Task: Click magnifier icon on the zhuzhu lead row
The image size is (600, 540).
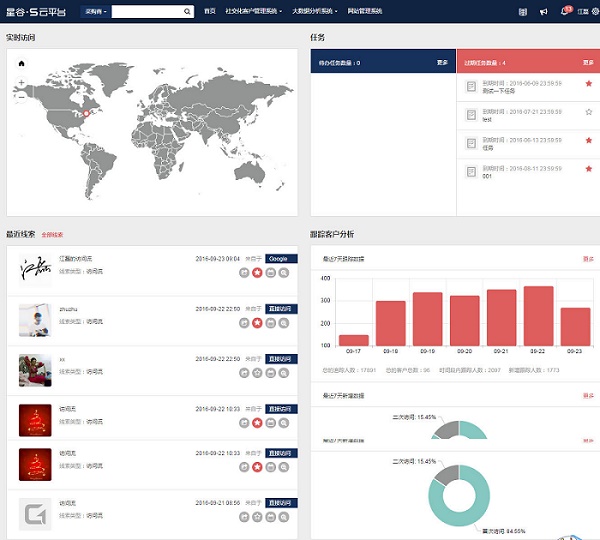Action: point(284,322)
